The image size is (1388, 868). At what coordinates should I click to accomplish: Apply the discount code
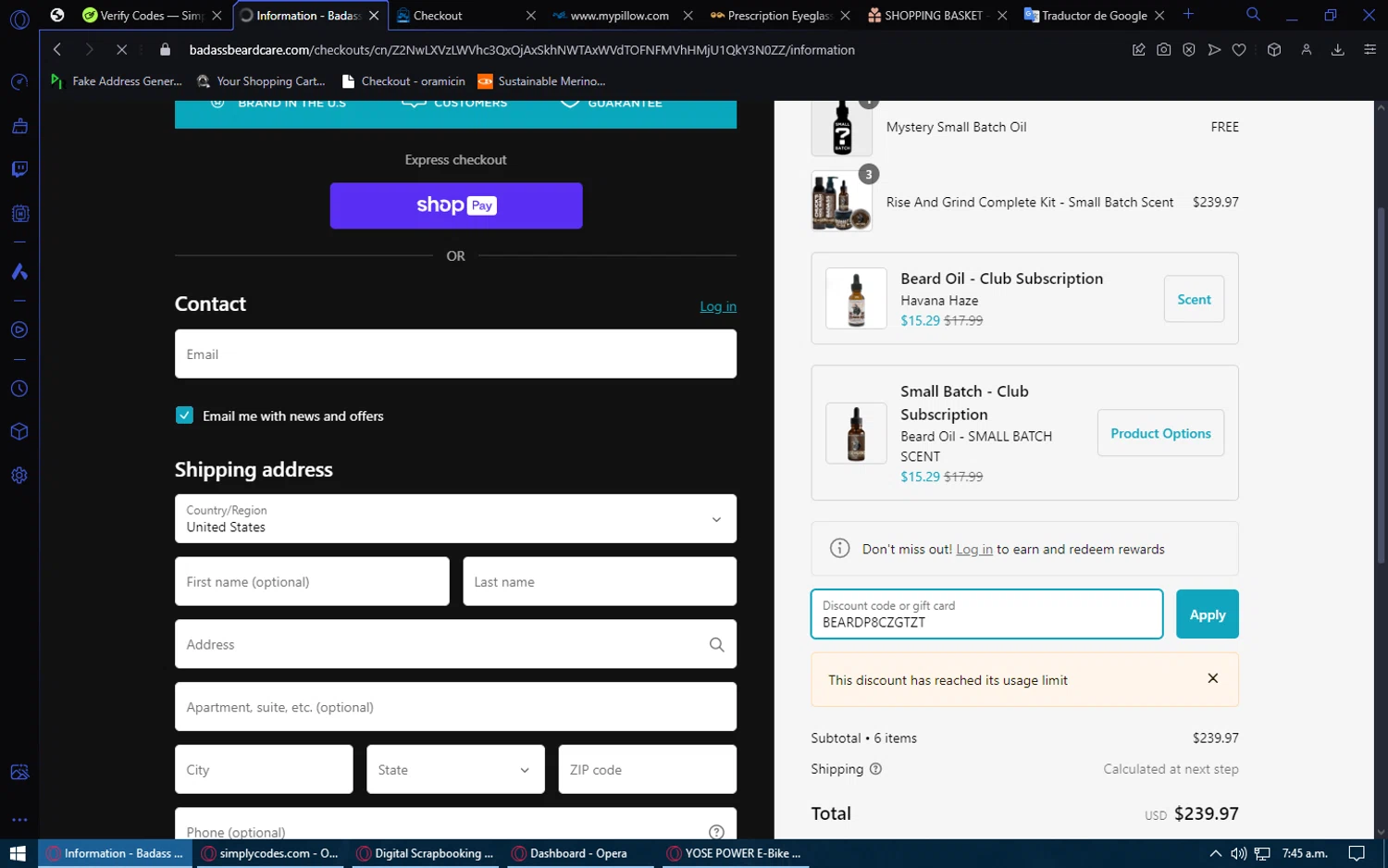(x=1207, y=614)
